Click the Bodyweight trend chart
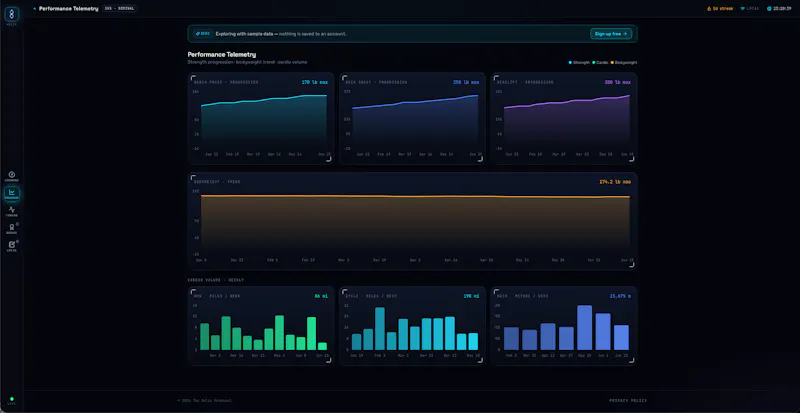The height and width of the screenshot is (413, 800). [412, 221]
